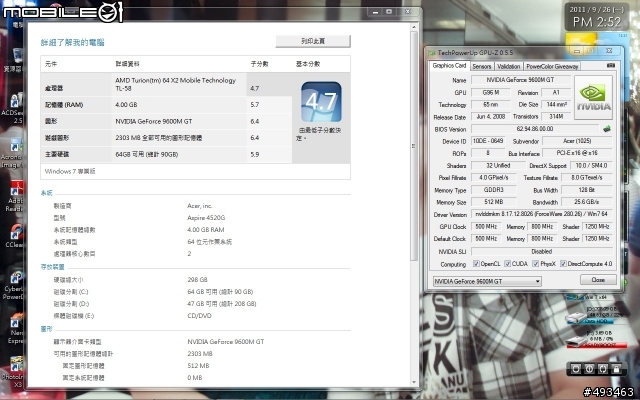Switch to Graphics Card tab
Screen dimensions: 640x400
tap(449, 66)
